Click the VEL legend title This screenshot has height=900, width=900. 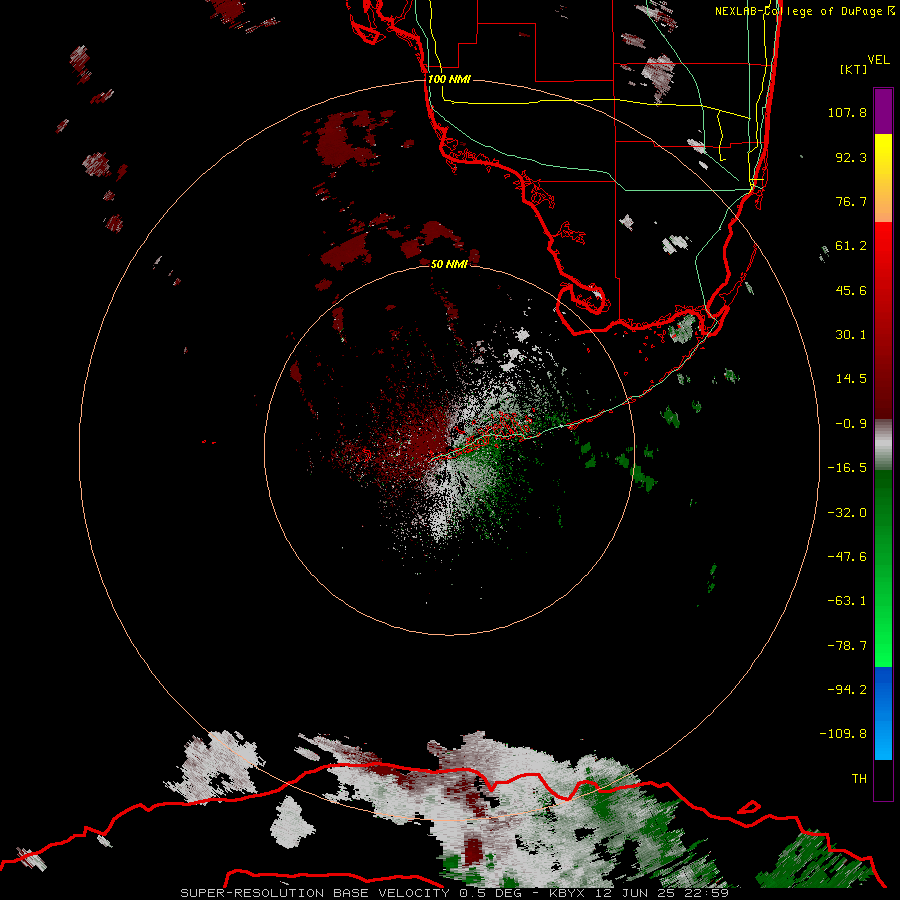878,60
